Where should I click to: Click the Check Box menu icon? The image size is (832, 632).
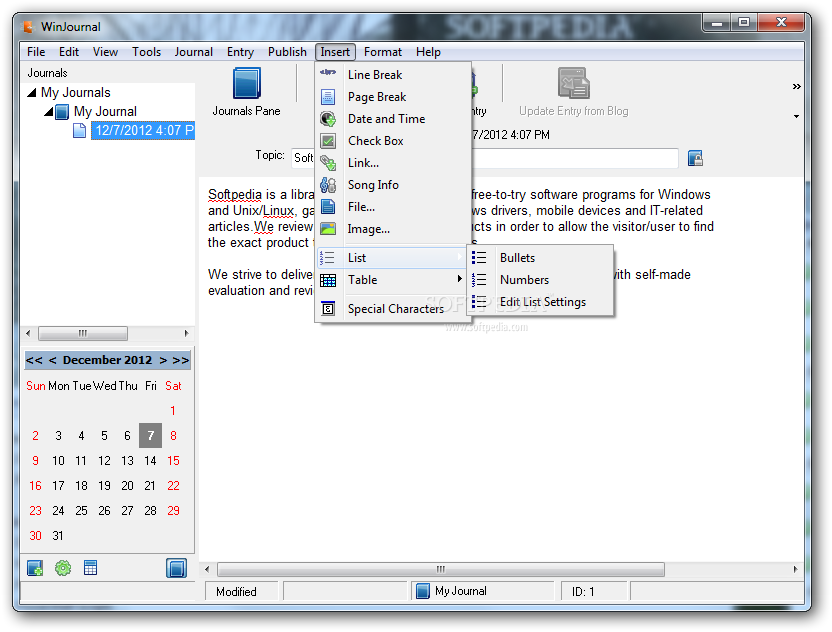click(328, 141)
